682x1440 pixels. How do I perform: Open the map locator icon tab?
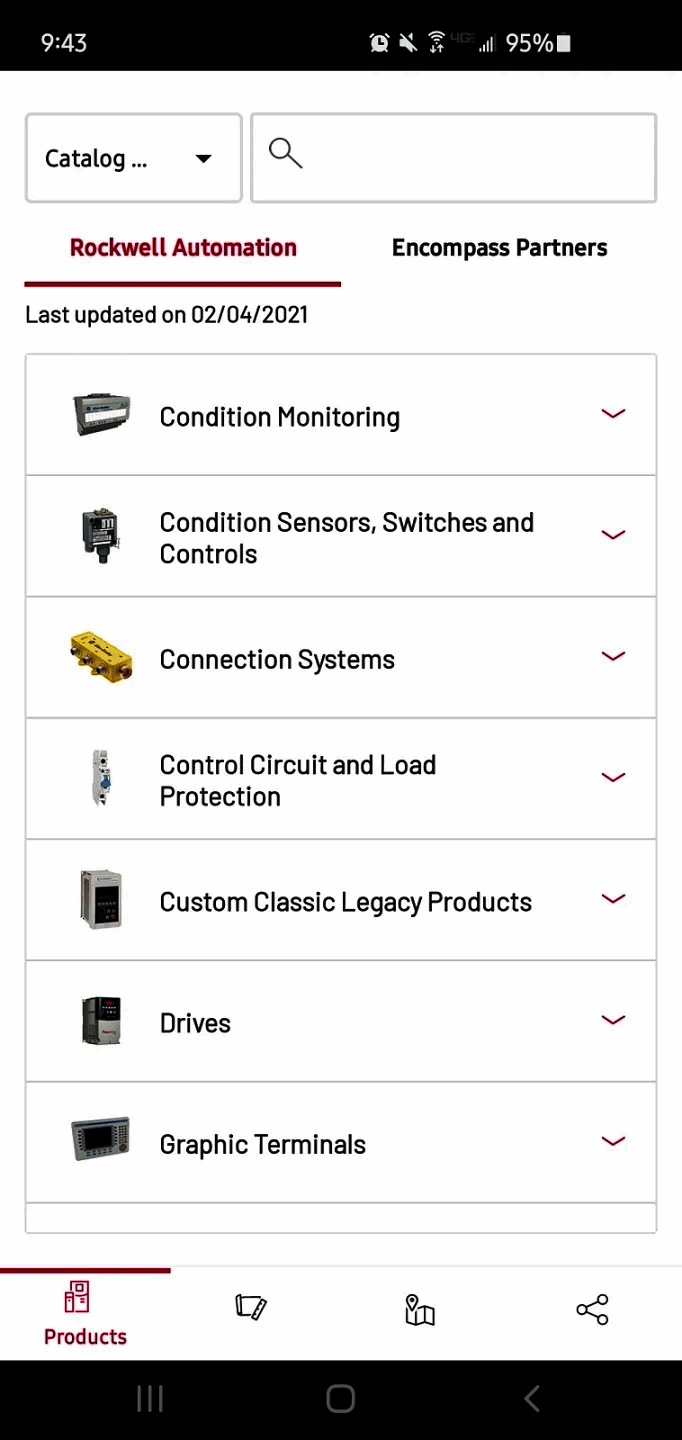(x=420, y=1309)
